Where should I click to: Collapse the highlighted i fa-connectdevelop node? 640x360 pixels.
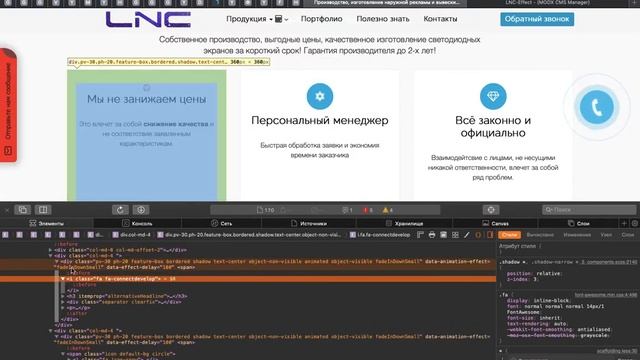coord(63,279)
